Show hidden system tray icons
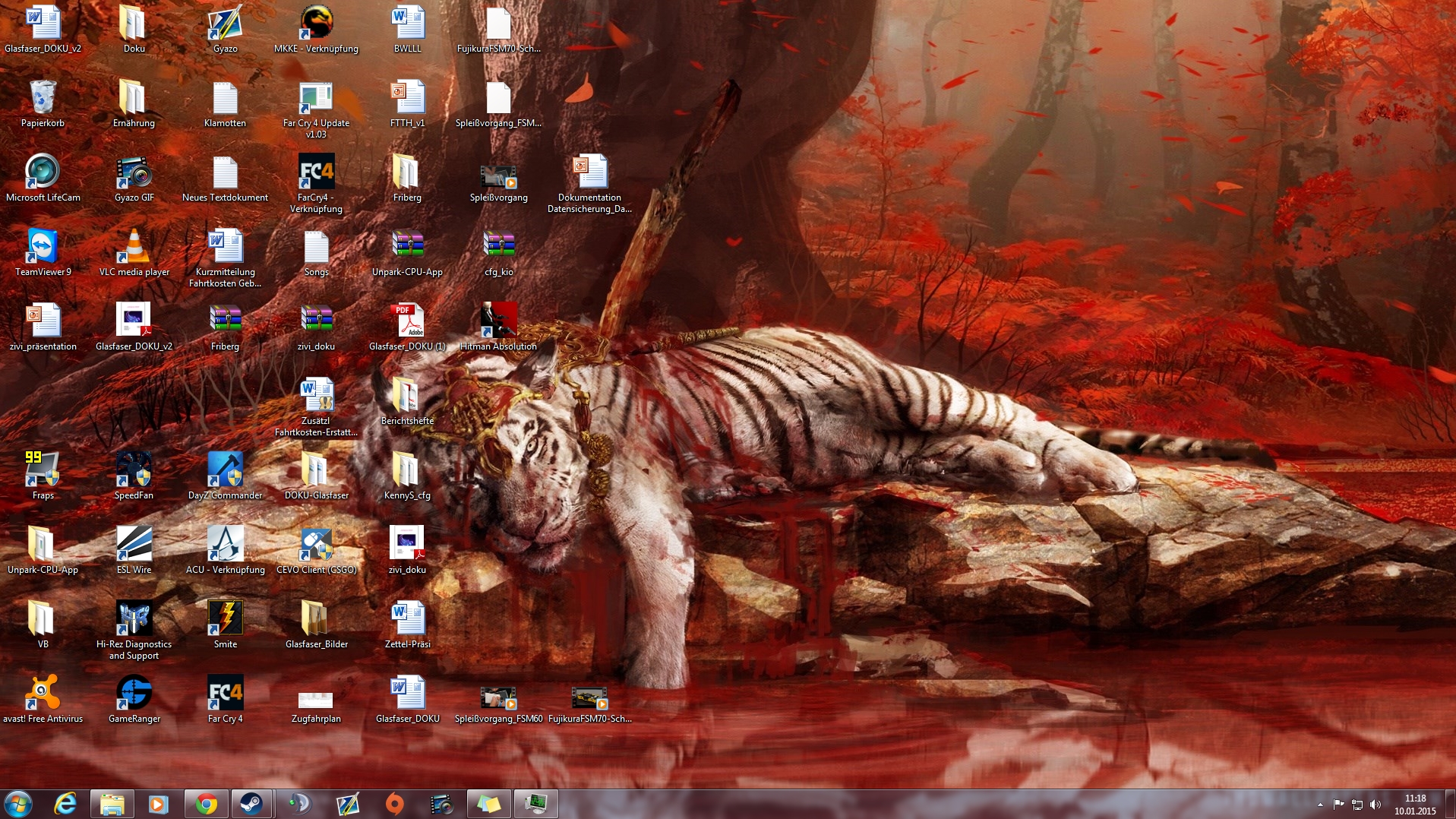This screenshot has width=1456, height=819. click(1320, 805)
